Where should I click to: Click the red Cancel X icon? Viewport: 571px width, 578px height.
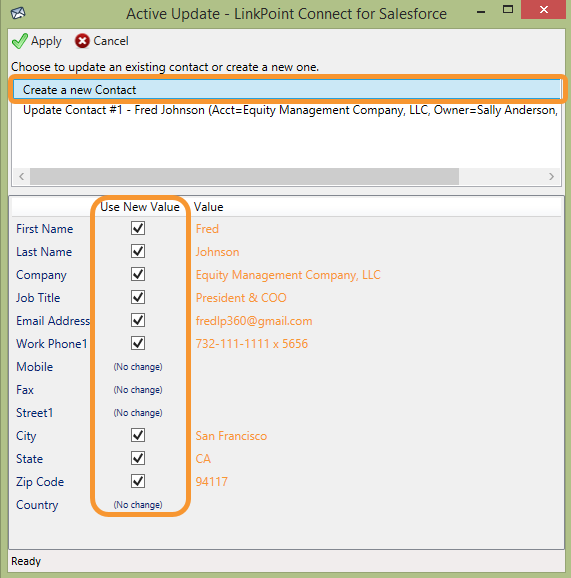(82, 41)
